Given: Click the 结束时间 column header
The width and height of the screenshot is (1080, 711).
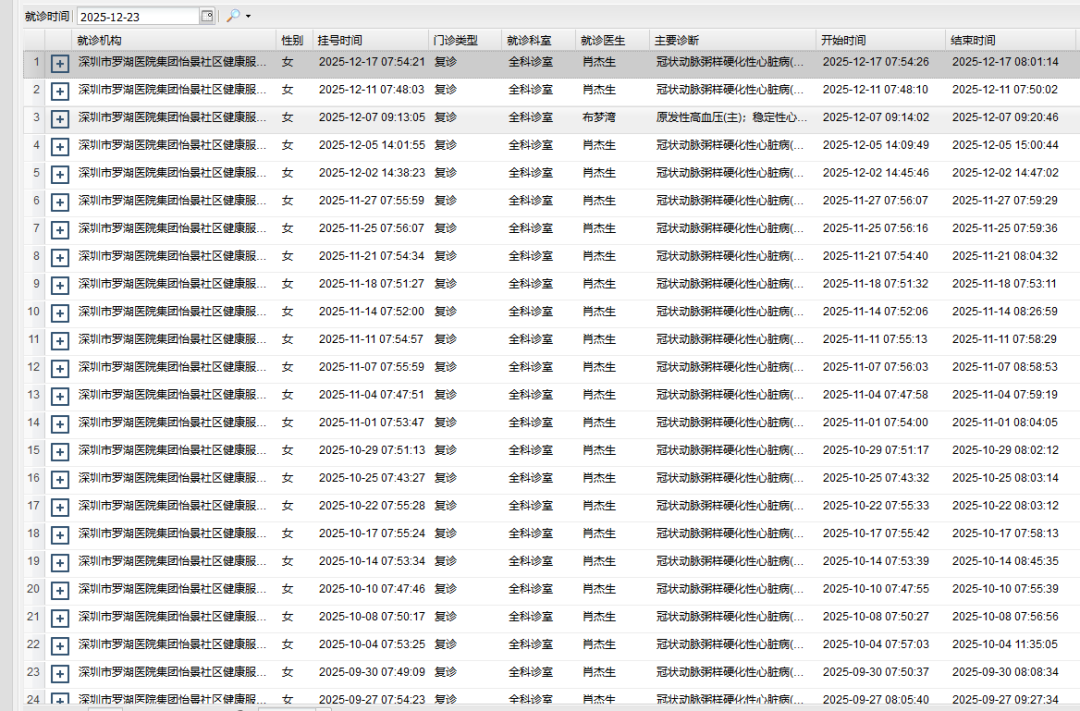Looking at the screenshot, I should (973, 40).
